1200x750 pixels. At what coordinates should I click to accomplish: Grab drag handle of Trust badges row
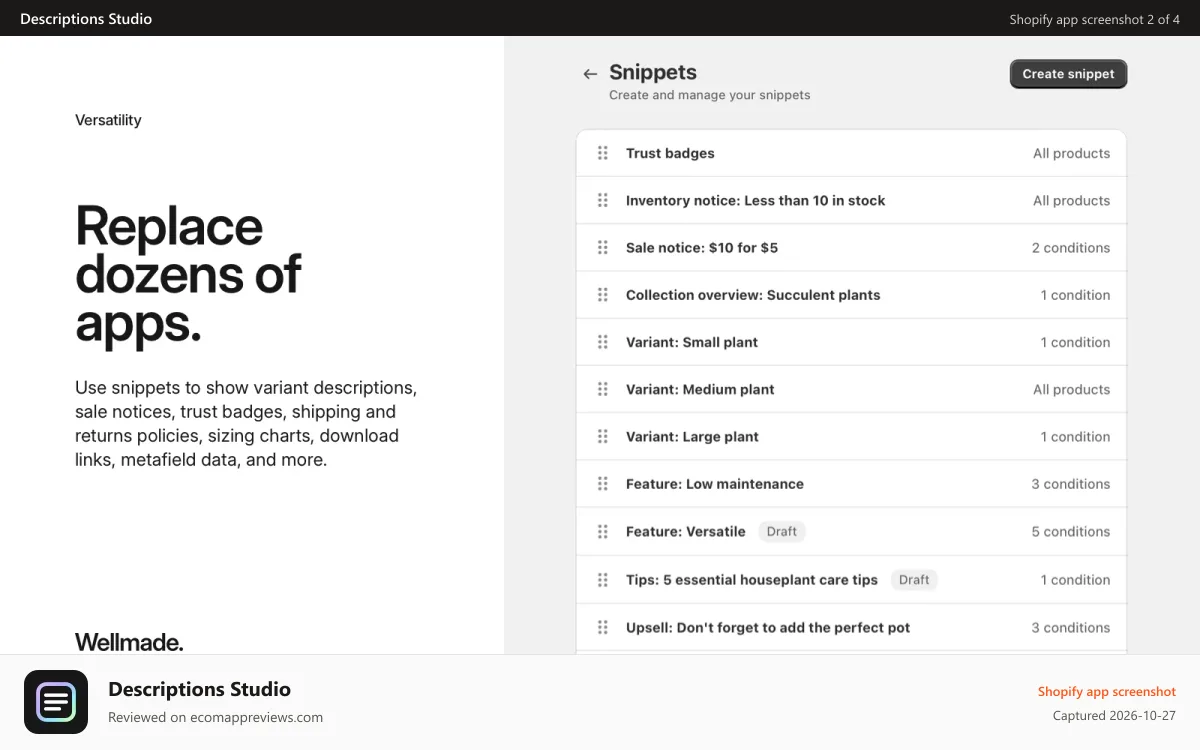click(x=603, y=153)
